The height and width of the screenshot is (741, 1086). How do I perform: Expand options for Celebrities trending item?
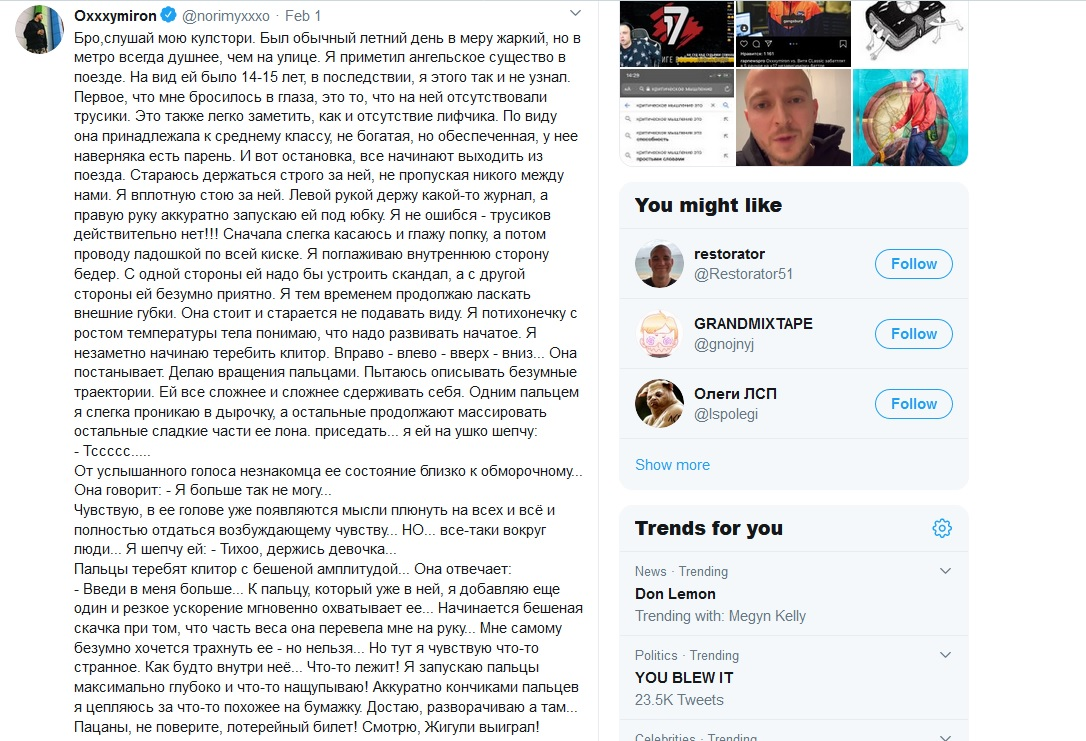[x=945, y=736]
